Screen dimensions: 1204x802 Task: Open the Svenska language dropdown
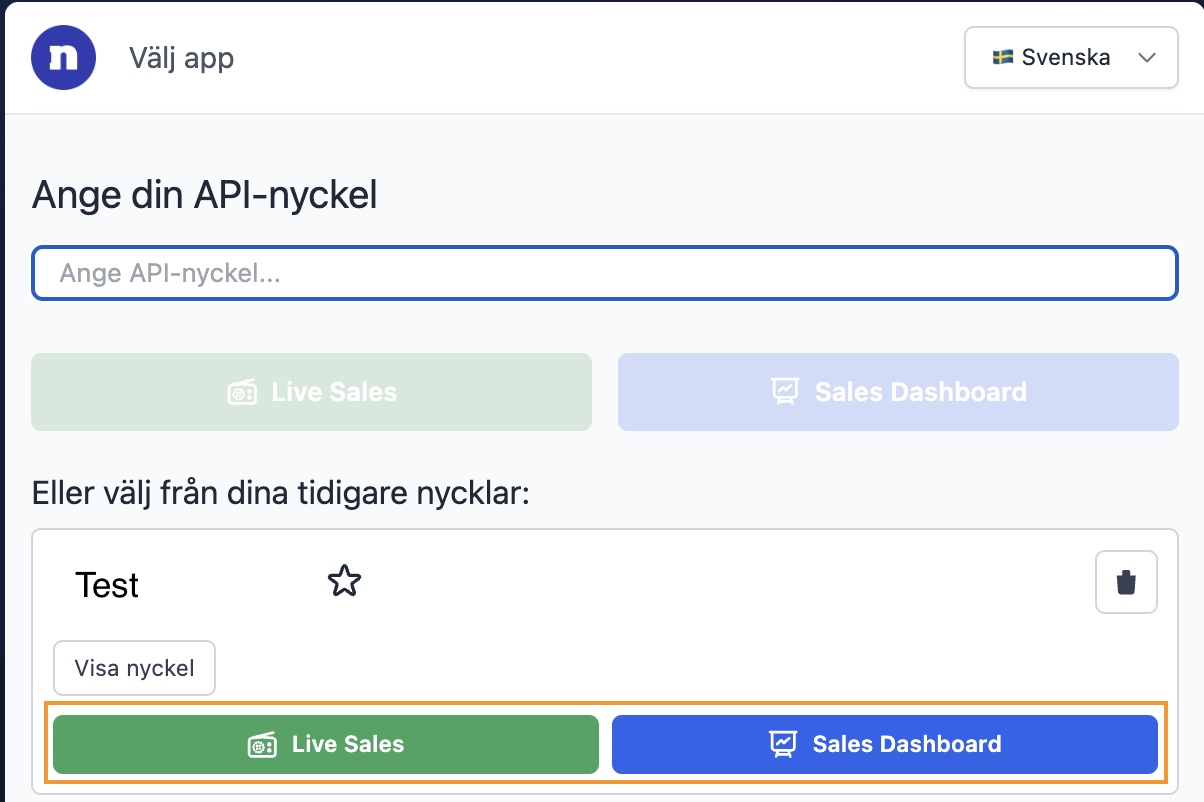click(x=1071, y=57)
